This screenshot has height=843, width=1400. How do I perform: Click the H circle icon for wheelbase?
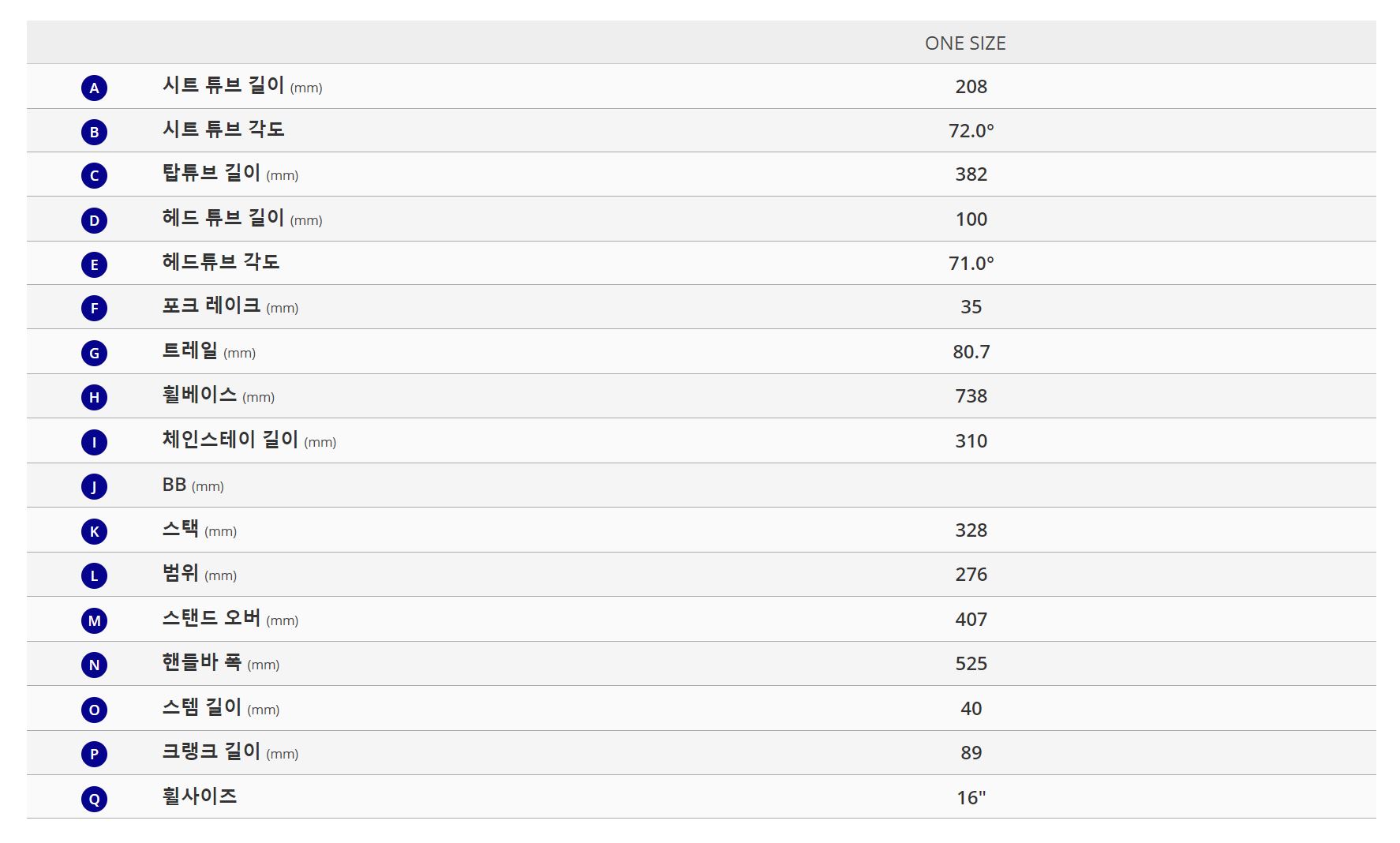pyautogui.click(x=94, y=397)
